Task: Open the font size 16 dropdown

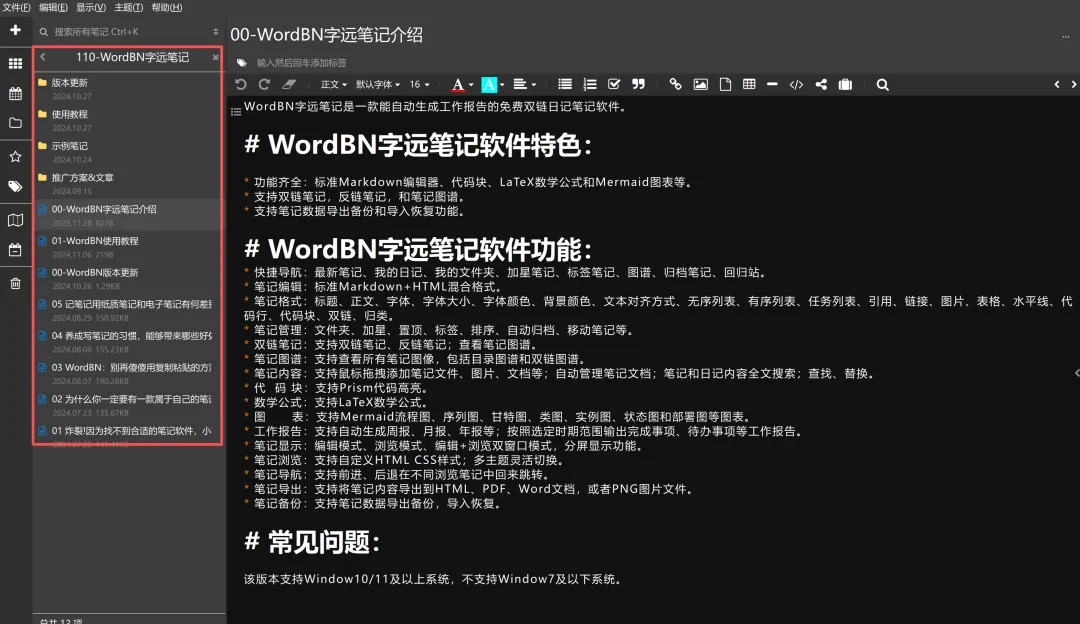Action: pyautogui.click(x=419, y=84)
